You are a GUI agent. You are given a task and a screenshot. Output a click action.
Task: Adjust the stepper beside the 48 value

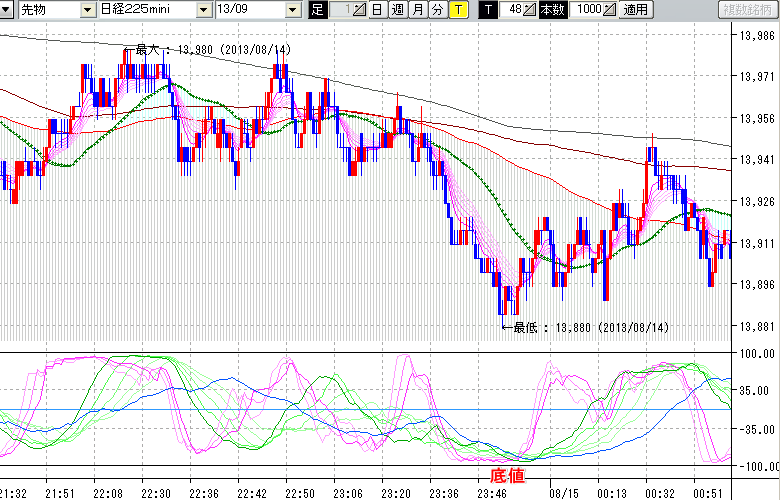531,10
